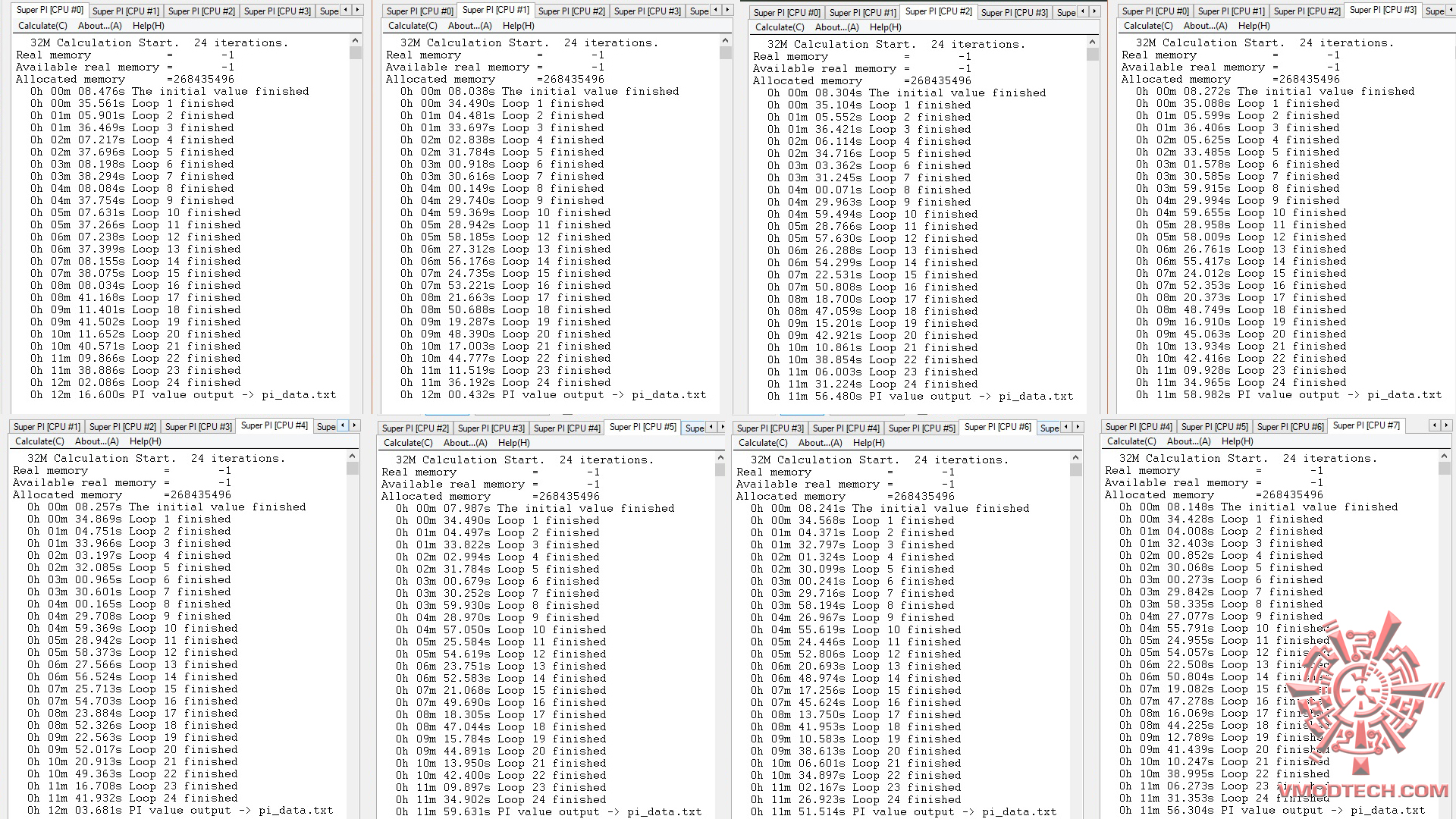Viewport: 1456px width, 819px height.
Task: Open Calculate(C) menu in active CPU #0 window
Action: click(x=42, y=26)
